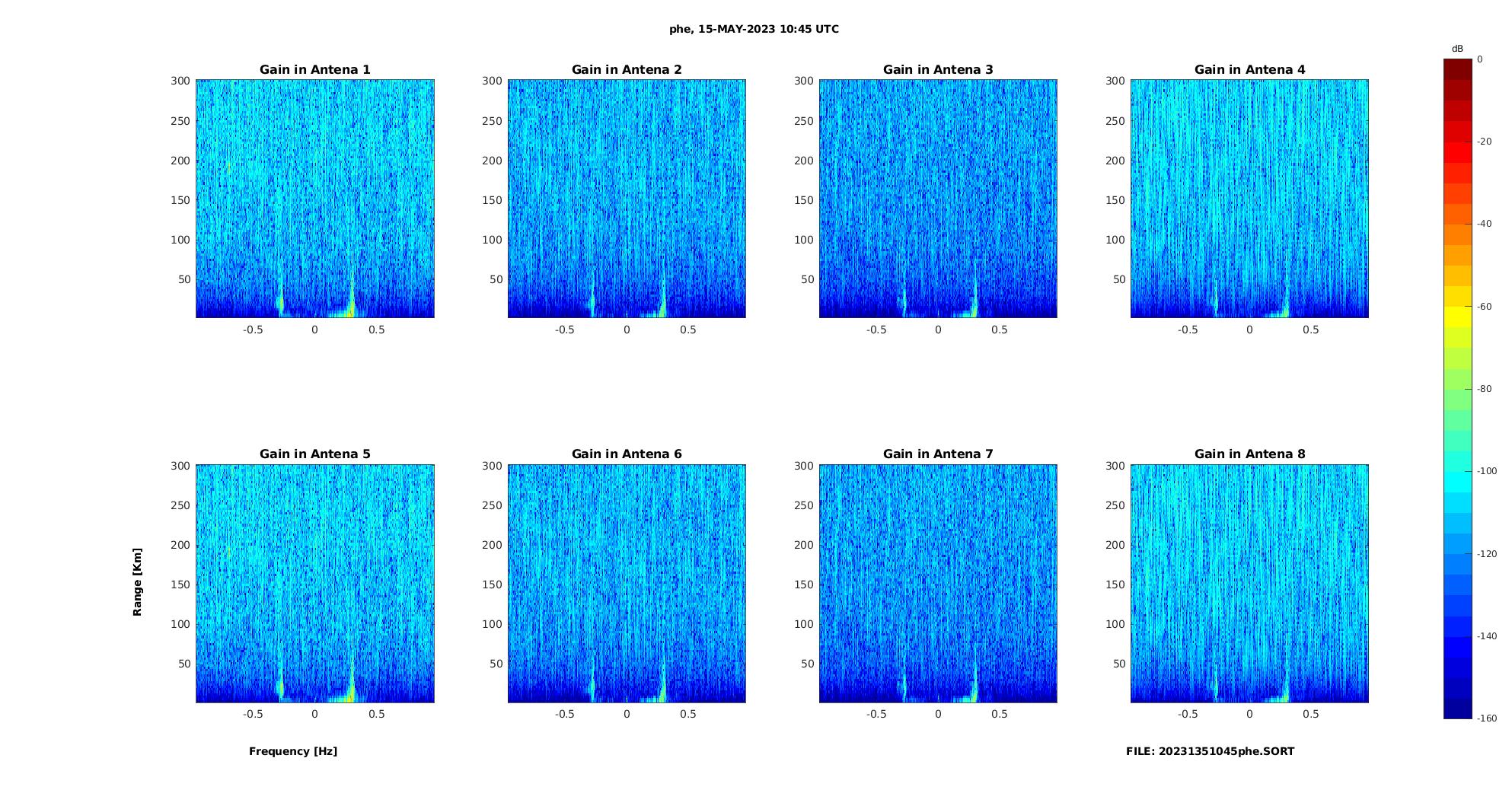This screenshot has width=1512, height=809.
Task: Click the dB unit label above colorbar
Action: (1457, 49)
